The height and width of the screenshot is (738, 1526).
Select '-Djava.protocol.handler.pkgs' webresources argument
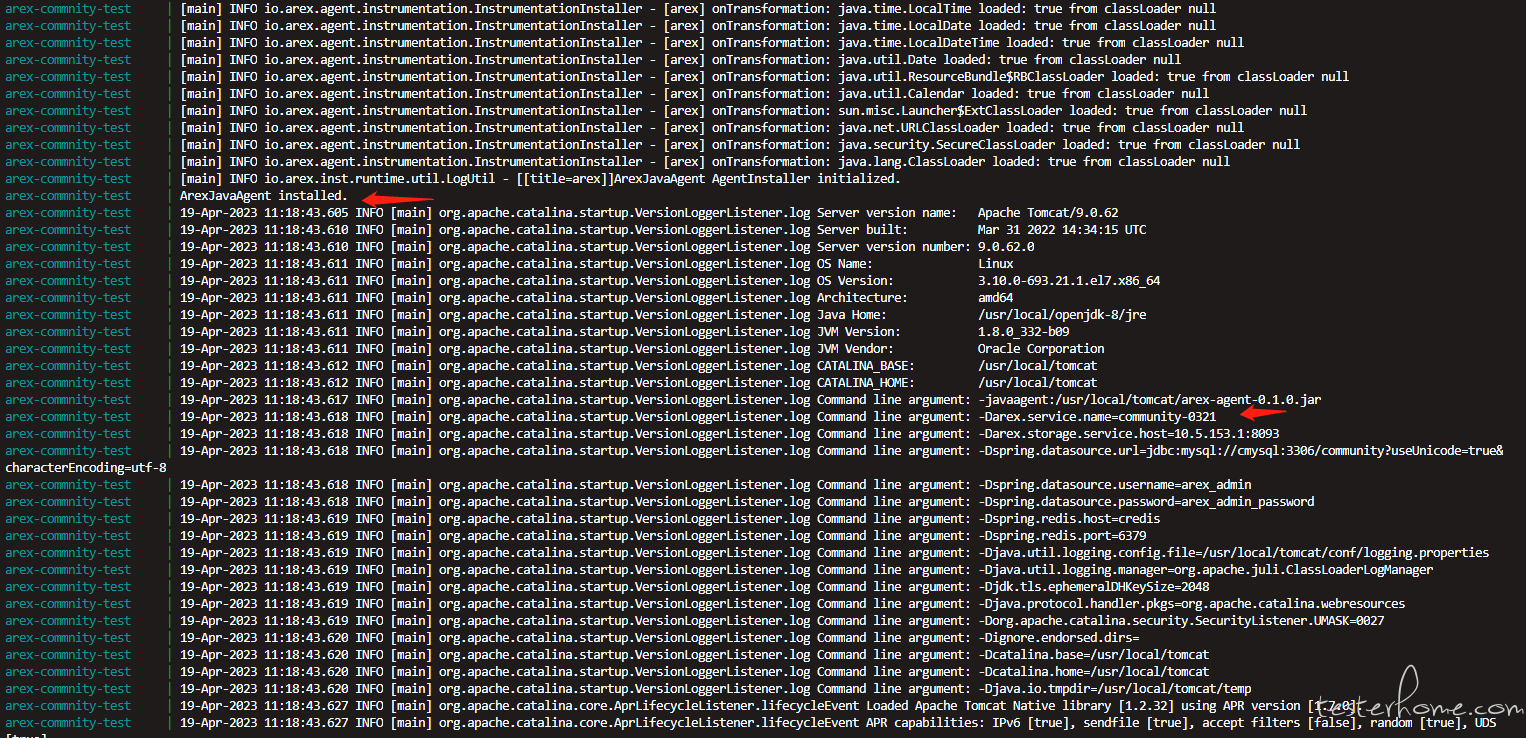tap(1192, 603)
